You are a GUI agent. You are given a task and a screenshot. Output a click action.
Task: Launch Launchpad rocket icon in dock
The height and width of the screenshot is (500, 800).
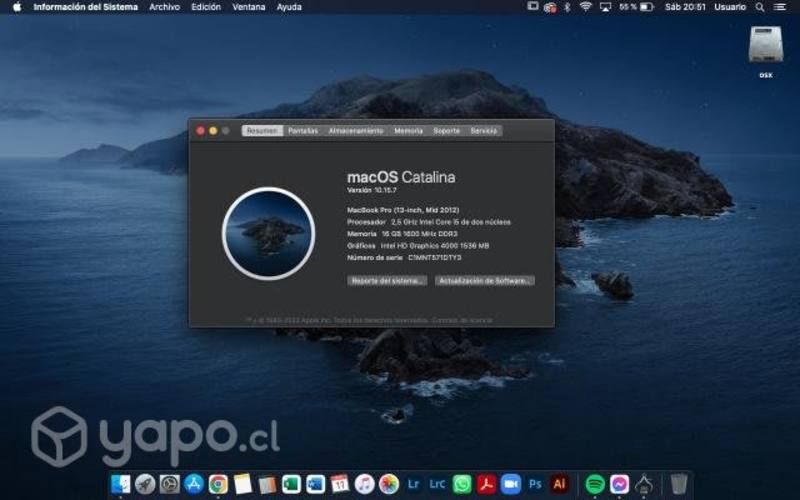click(145, 484)
